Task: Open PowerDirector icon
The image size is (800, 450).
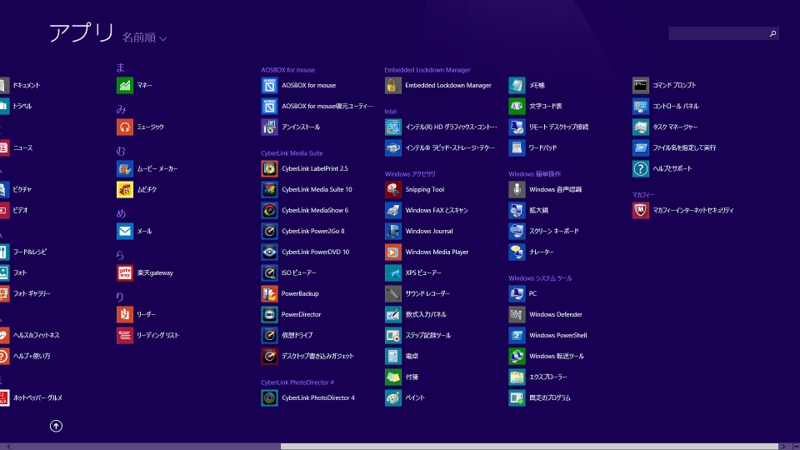Action: coord(269,314)
